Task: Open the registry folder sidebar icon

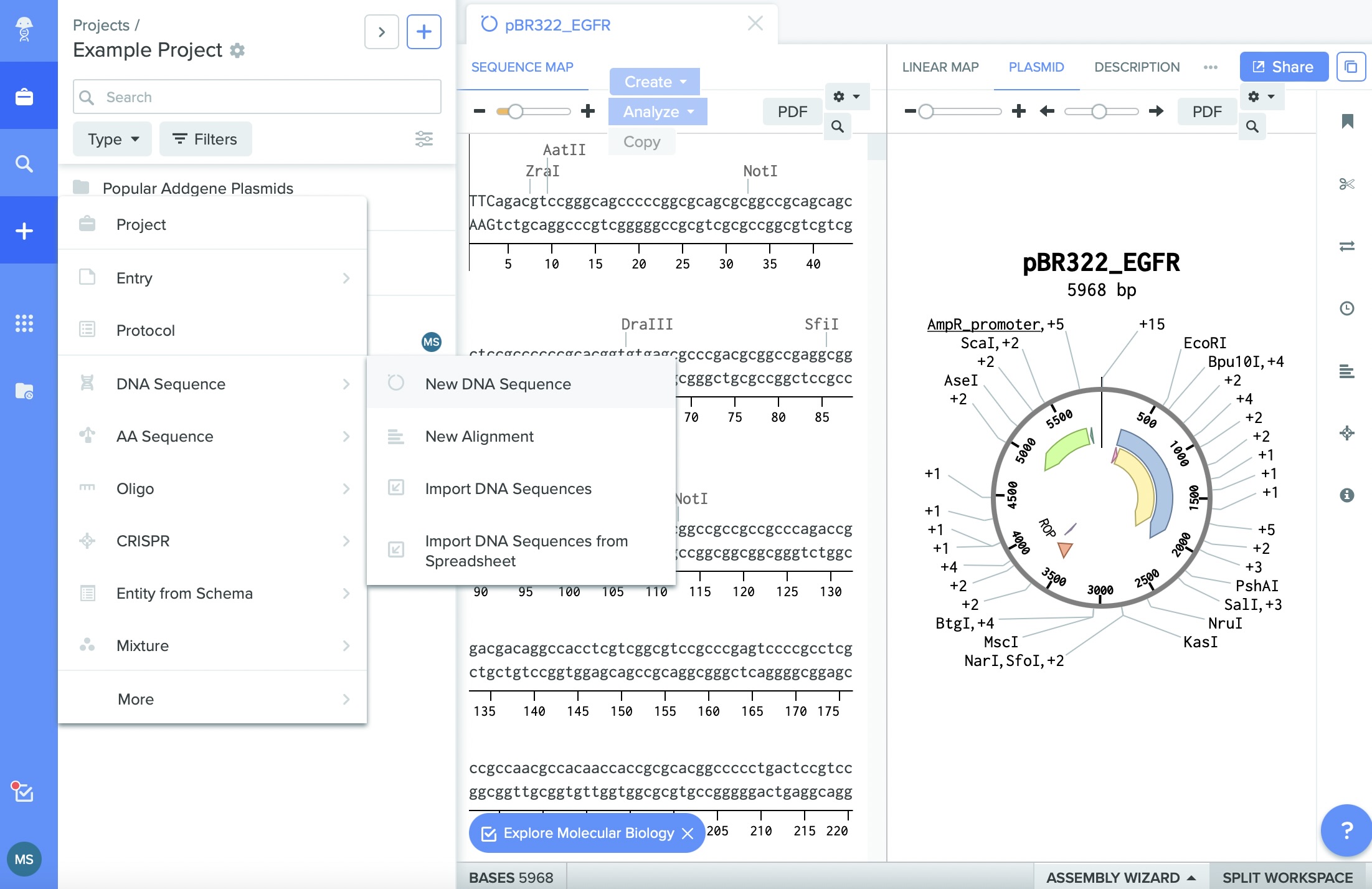Action: coord(24,391)
